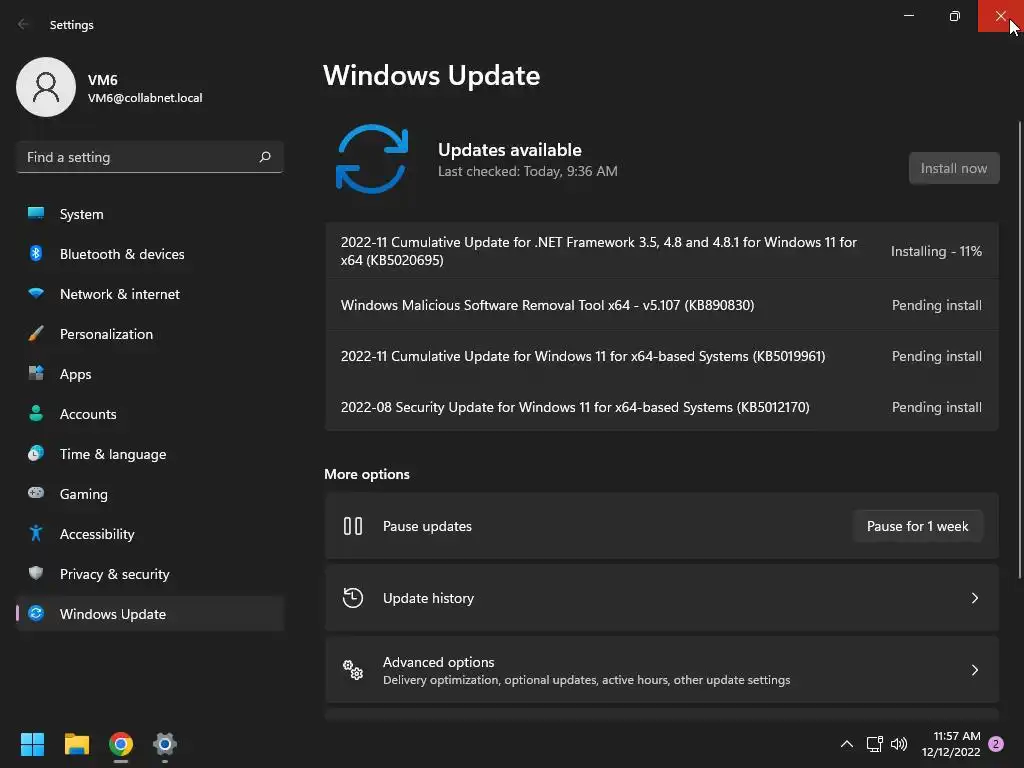Image resolution: width=1024 pixels, height=768 pixels.
Task: Select Time & language category
Action: tap(150, 453)
